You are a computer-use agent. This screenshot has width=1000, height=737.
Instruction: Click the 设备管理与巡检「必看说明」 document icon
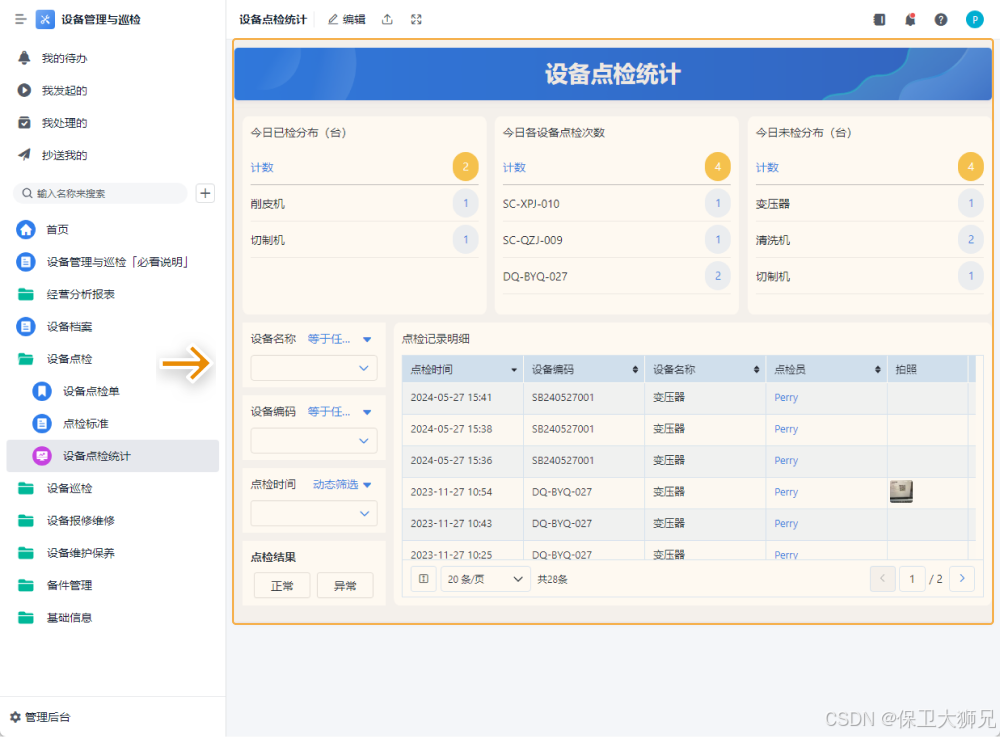(x=26, y=262)
